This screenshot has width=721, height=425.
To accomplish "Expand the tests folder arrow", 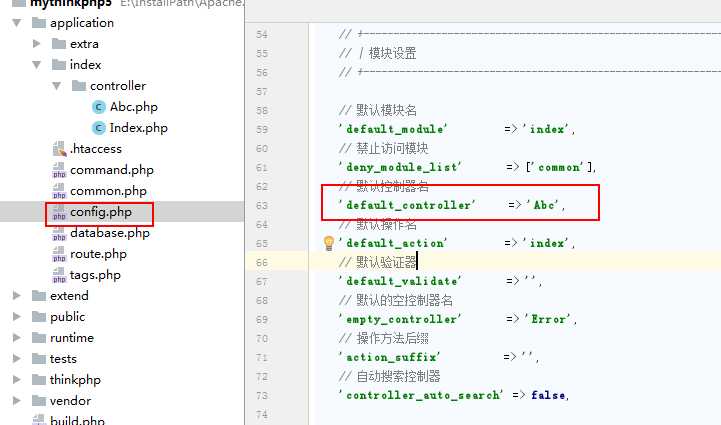I will [17, 358].
